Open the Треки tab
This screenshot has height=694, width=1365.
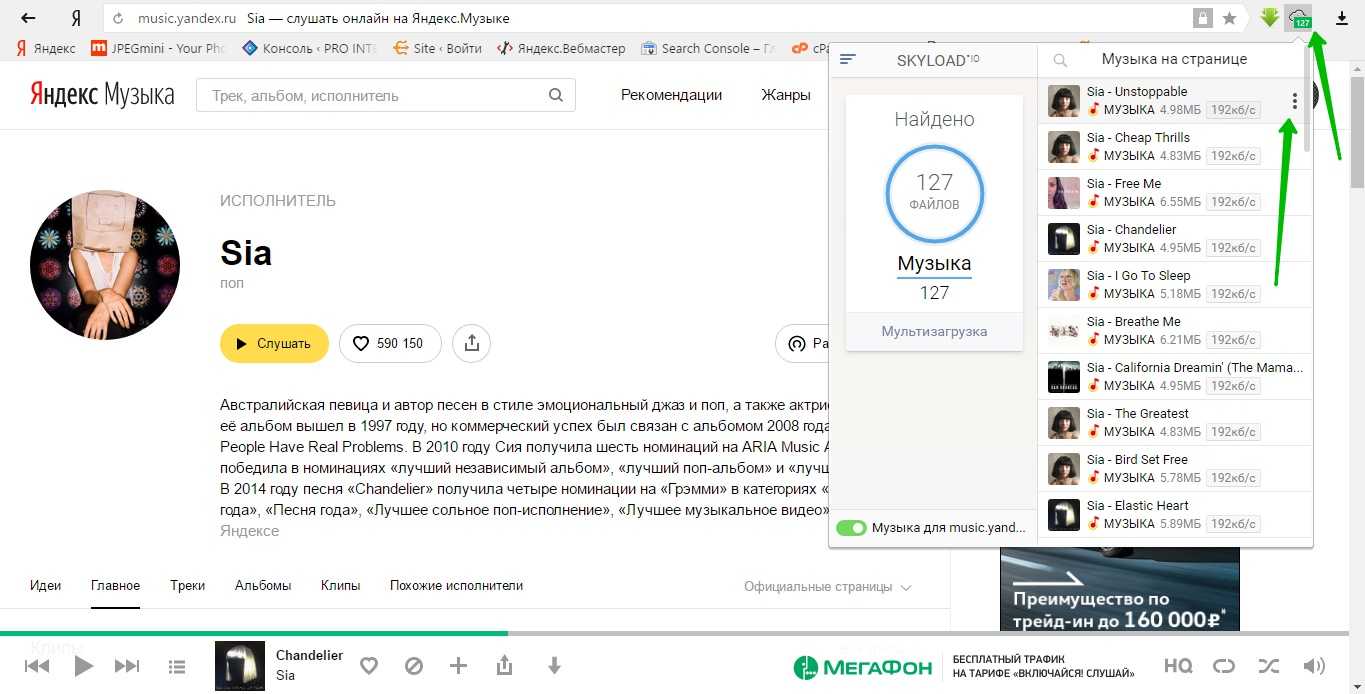pyautogui.click(x=187, y=586)
